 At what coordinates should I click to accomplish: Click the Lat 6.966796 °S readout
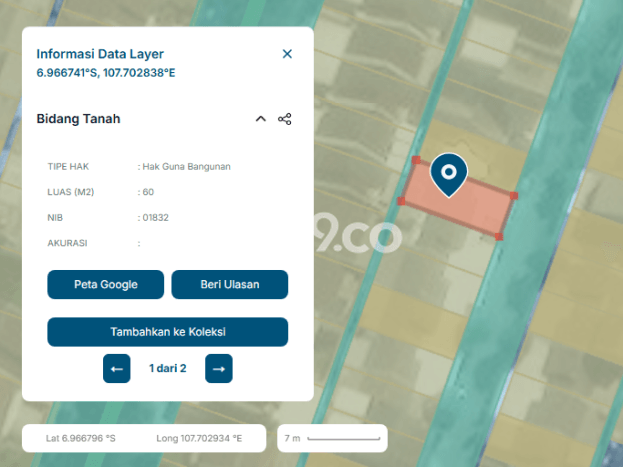tap(81, 438)
